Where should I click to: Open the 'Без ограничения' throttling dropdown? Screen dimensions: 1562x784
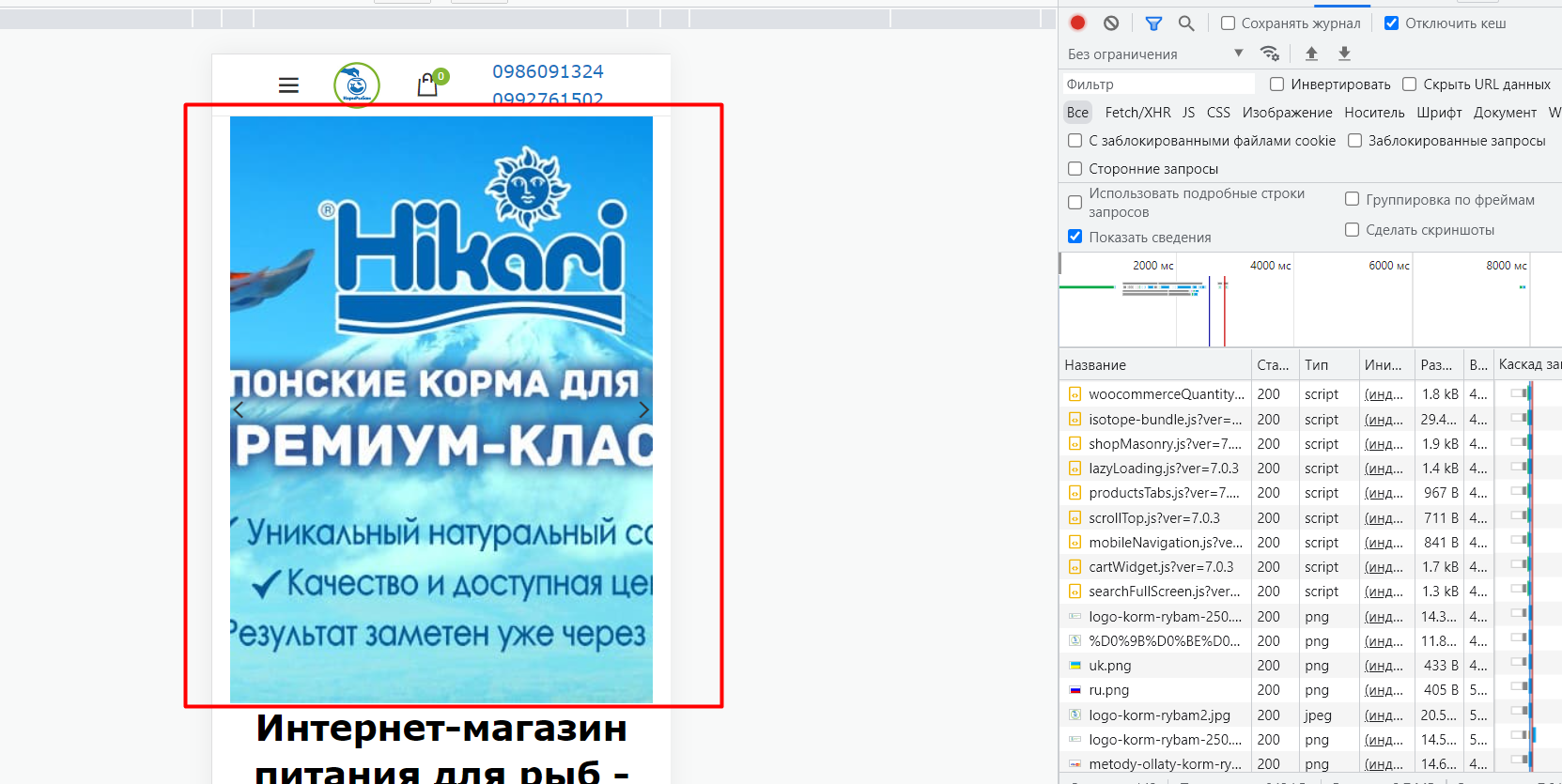point(1155,54)
